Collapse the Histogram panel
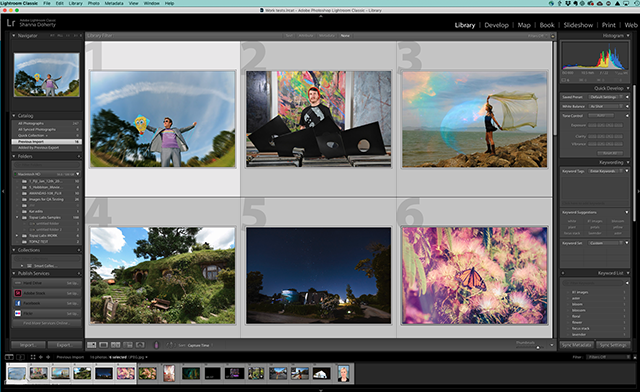 pyautogui.click(x=628, y=36)
